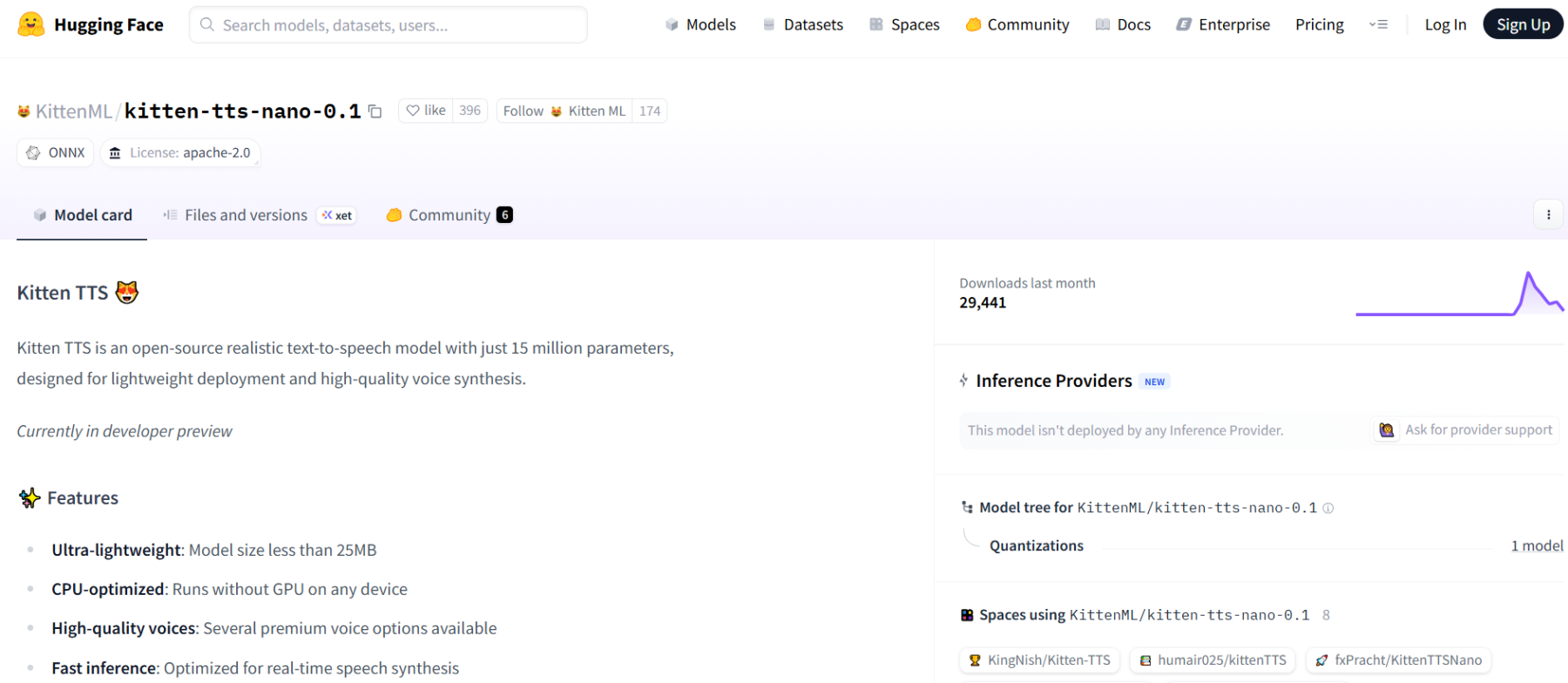Copy model name with the copy icon
The height and width of the screenshot is (683, 1568).
[x=375, y=112]
